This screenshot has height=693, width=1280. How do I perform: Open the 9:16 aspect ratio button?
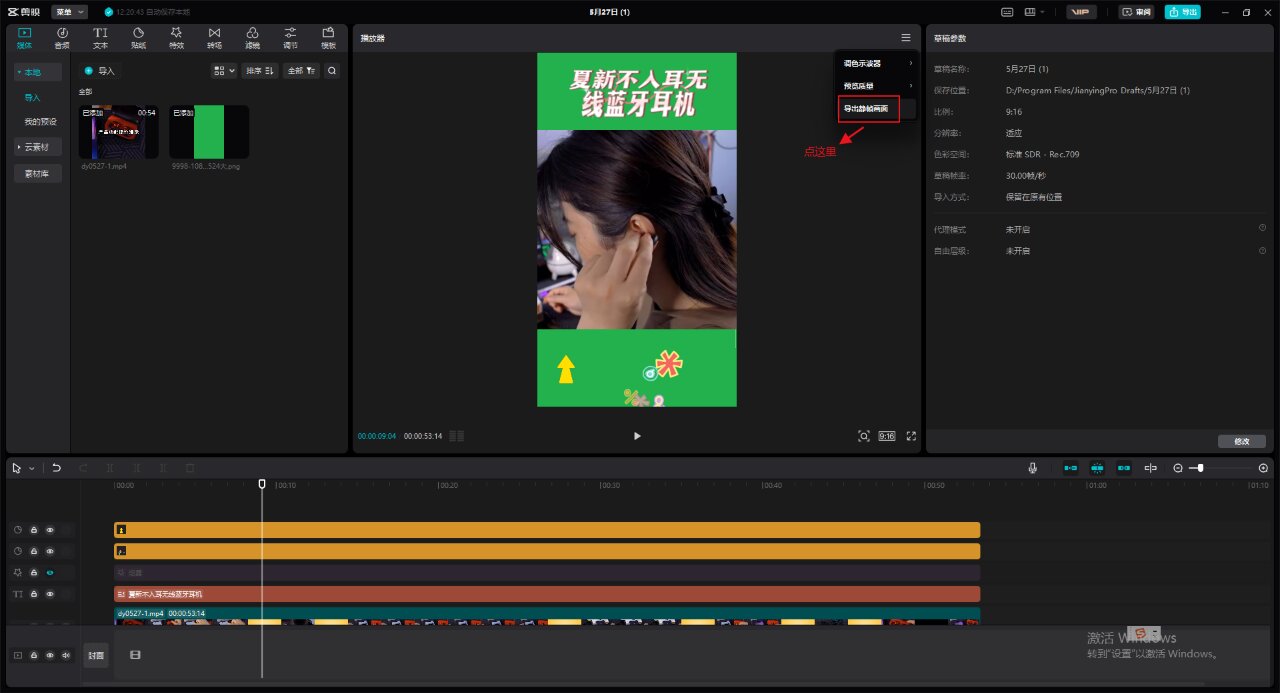click(x=887, y=436)
